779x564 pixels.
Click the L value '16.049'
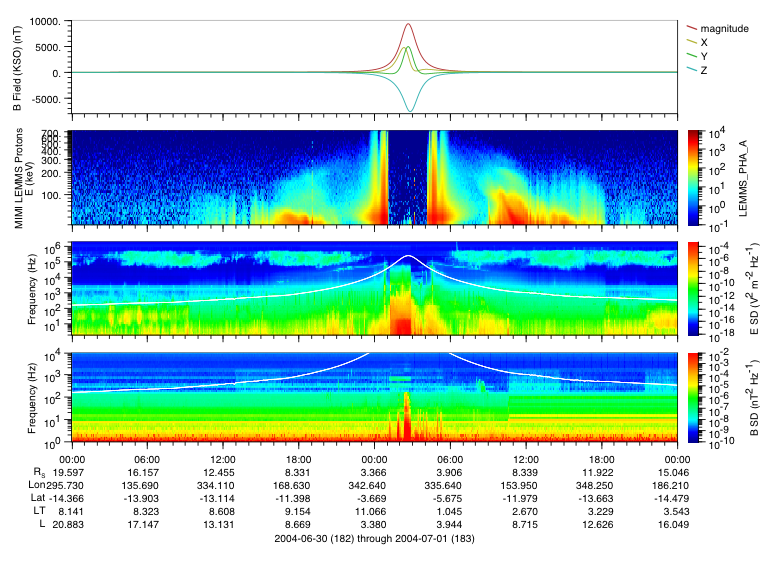tap(673, 524)
